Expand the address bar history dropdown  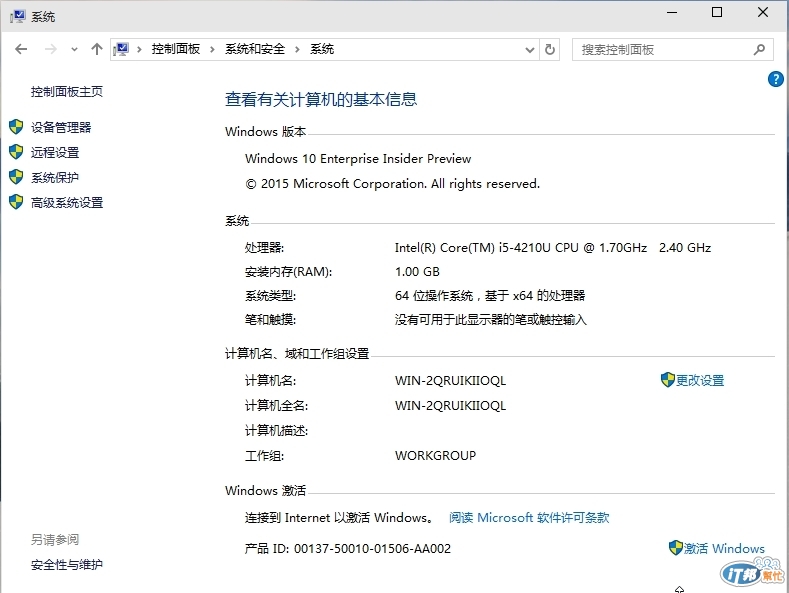529,50
